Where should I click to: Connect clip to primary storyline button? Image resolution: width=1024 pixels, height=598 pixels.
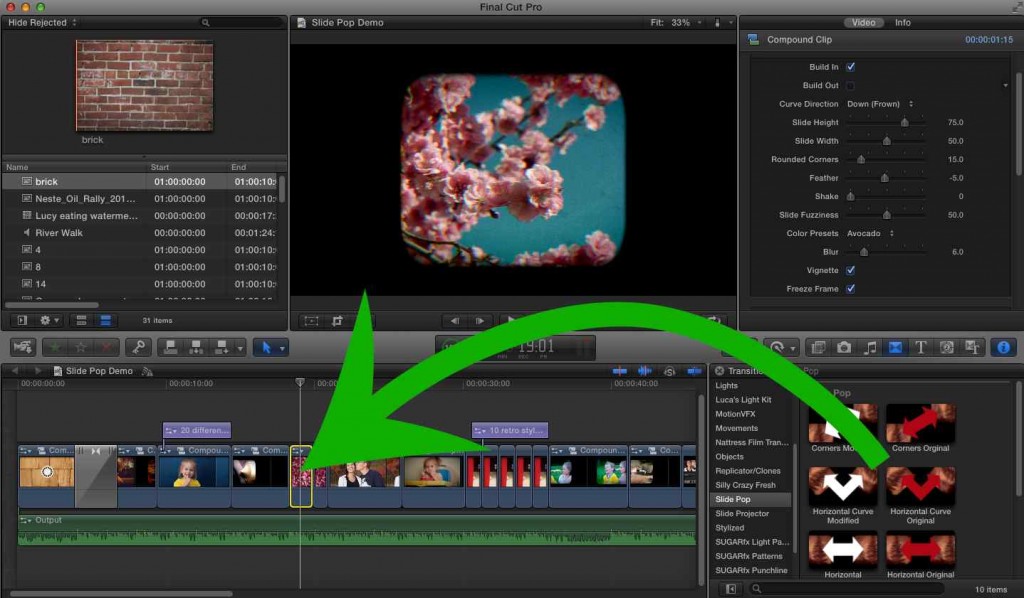(x=170, y=347)
